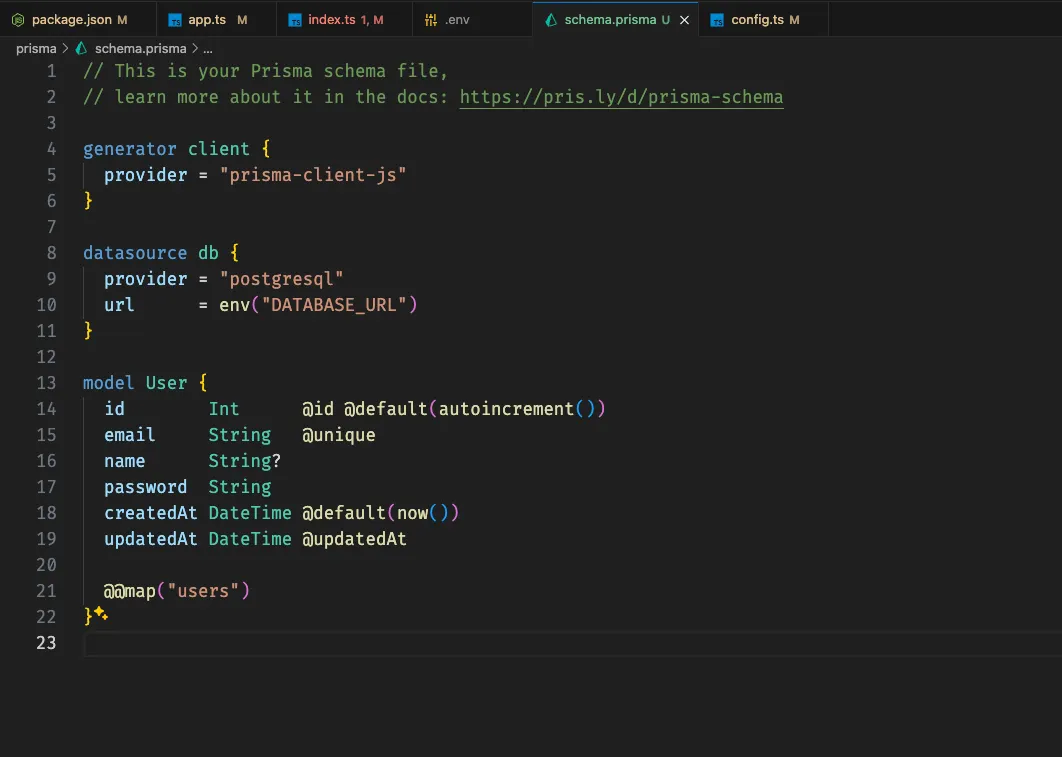Viewport: 1062px width, 757px height.
Task: Click the 'password' field name
Action: (x=145, y=488)
